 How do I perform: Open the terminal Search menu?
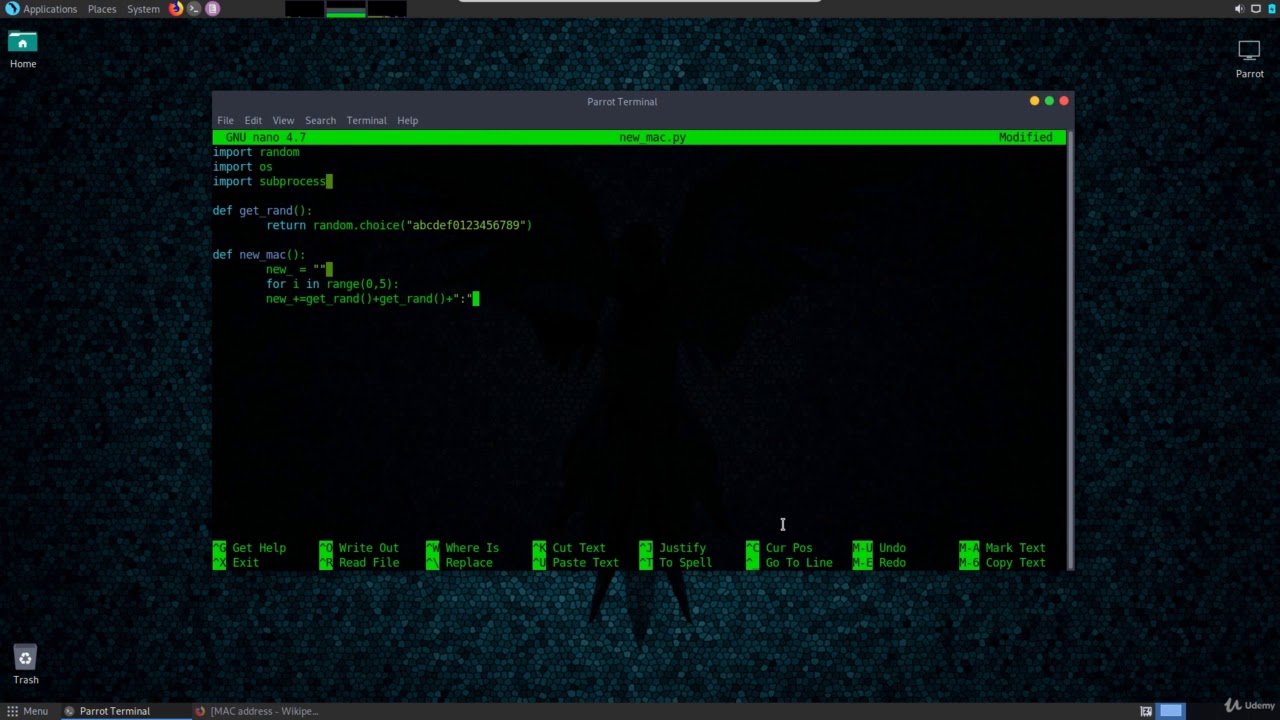click(320, 120)
